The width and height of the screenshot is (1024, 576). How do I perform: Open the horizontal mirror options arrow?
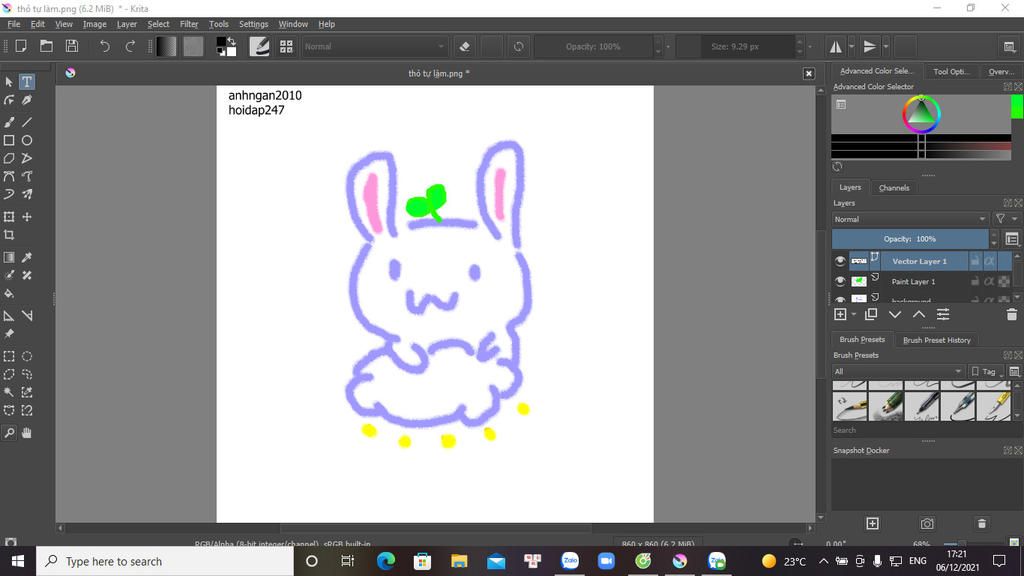click(852, 46)
